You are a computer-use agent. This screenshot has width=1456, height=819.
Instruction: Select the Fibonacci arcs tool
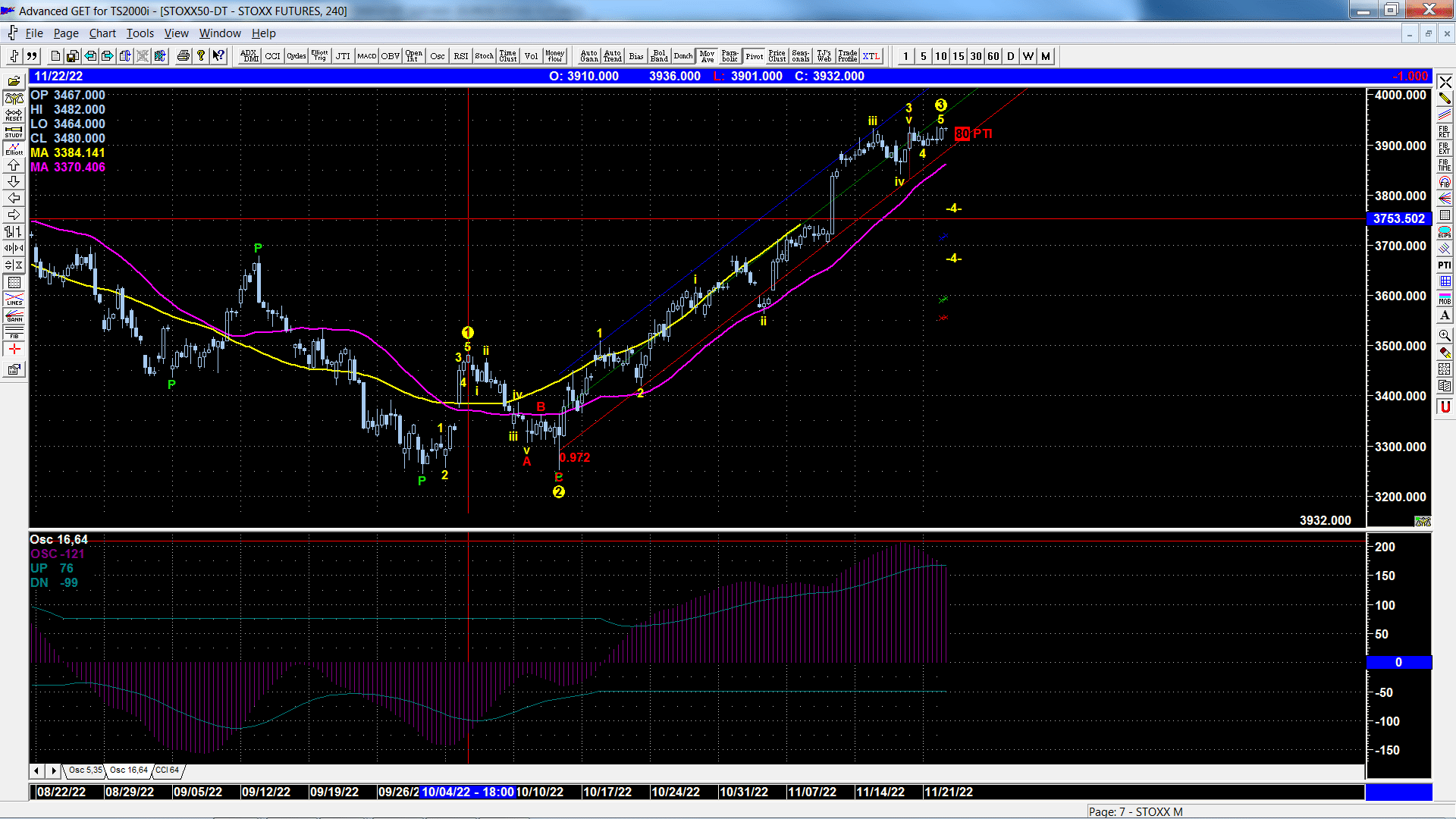coord(1445,182)
